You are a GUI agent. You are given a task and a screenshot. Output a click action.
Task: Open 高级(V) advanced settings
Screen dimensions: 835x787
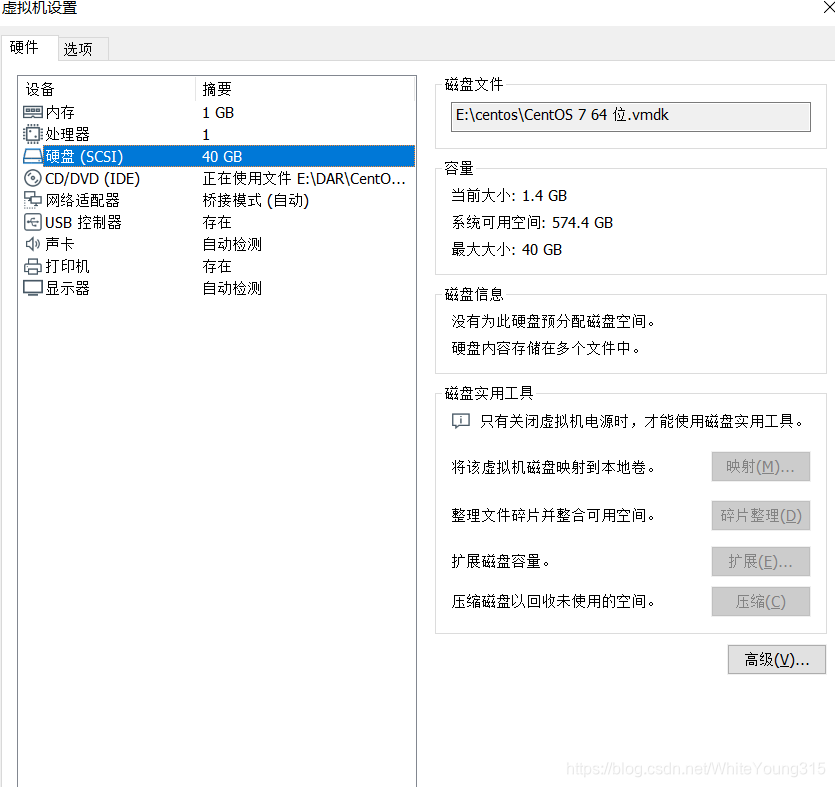(775, 659)
